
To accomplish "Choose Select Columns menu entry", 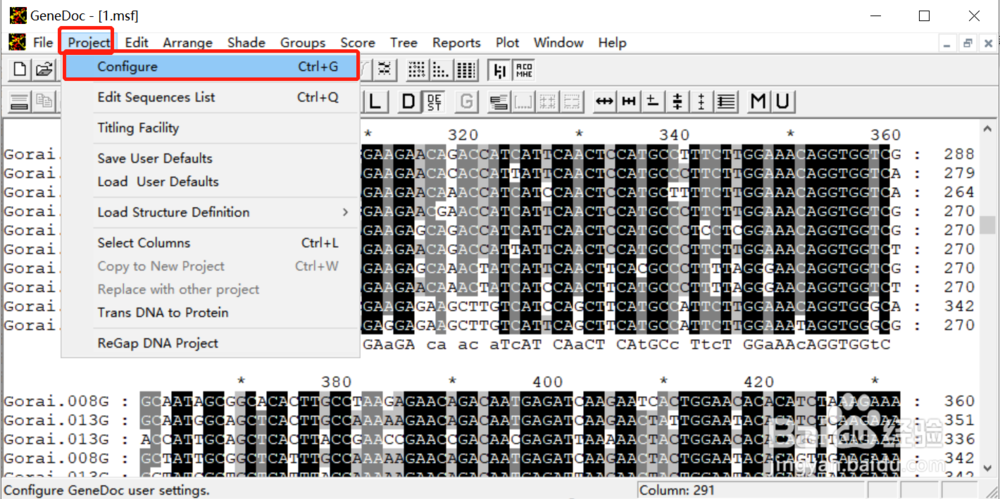I will [x=211, y=242].
